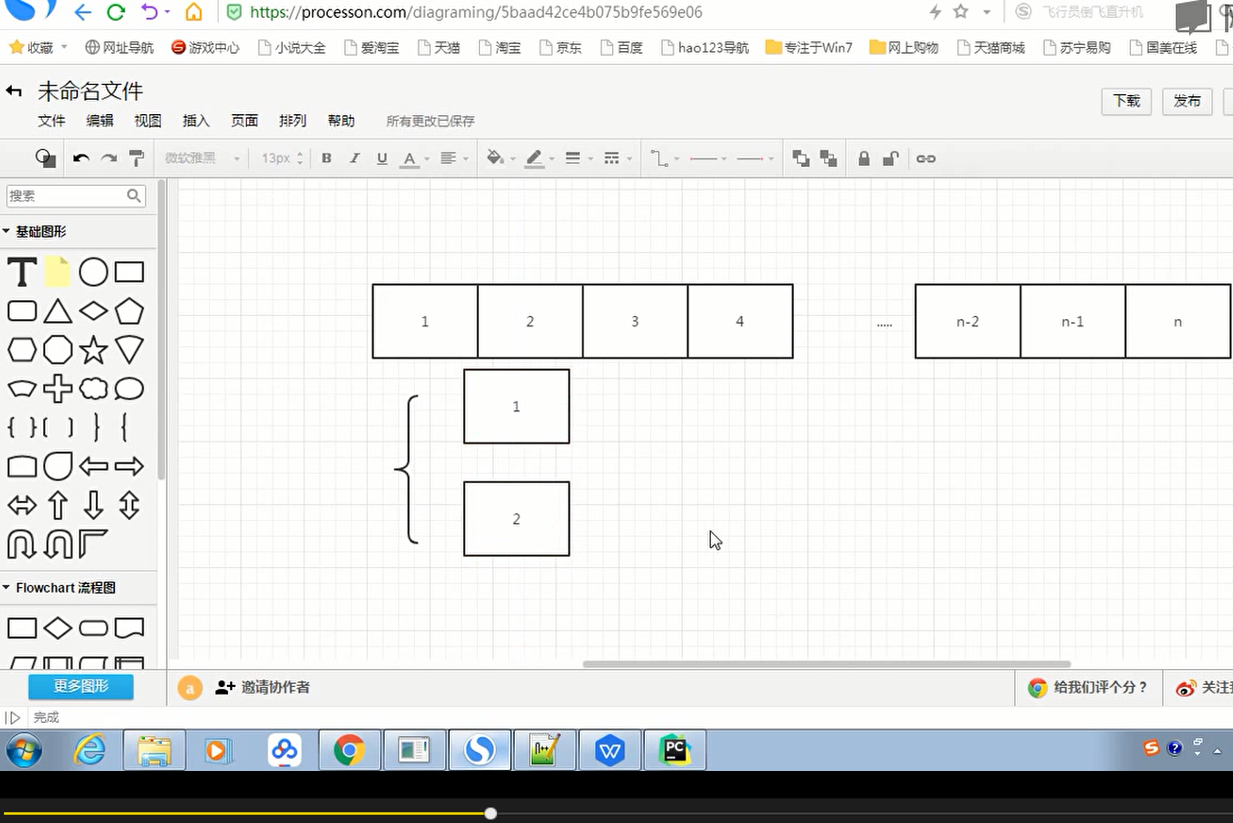Viewport: 1233px width, 823px height.
Task: Click the undo arrow in the toolbar
Action: coord(81,159)
